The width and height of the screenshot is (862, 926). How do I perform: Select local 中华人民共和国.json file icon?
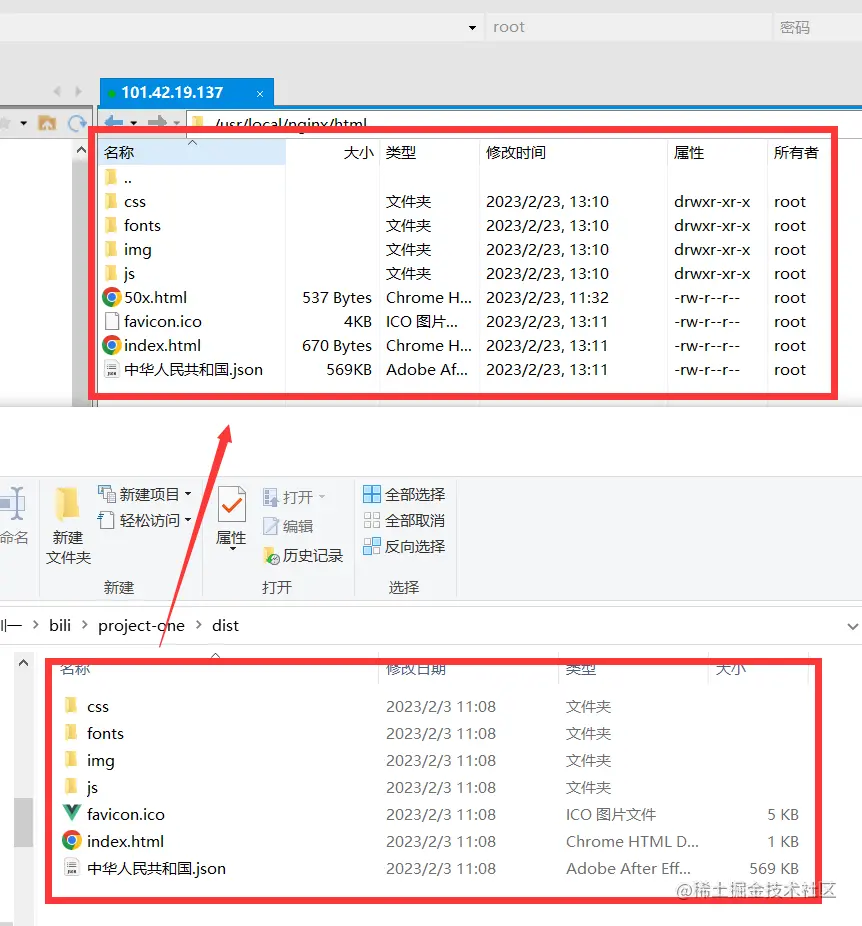[x=71, y=868]
